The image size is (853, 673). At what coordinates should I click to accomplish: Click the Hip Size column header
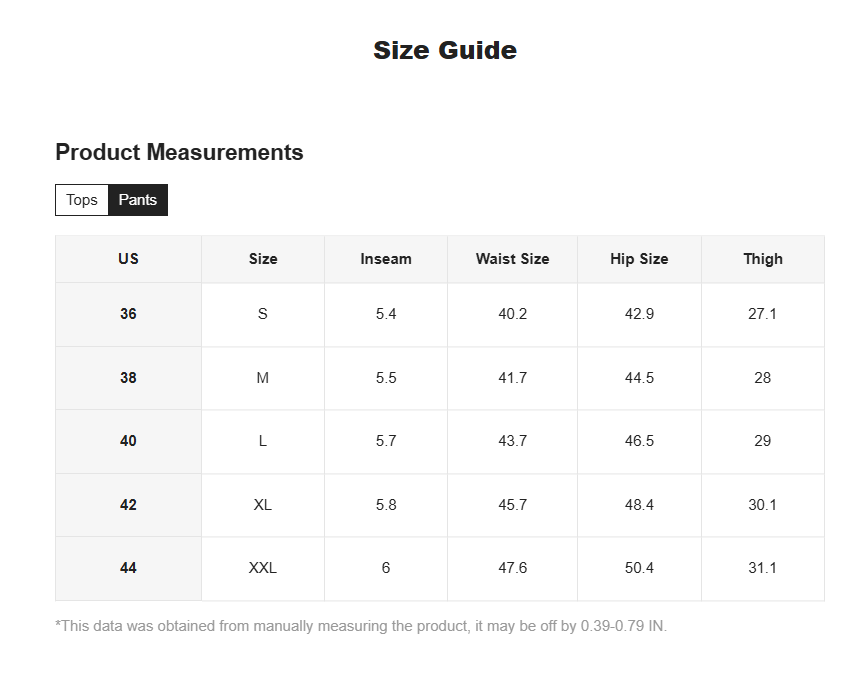[x=639, y=259]
